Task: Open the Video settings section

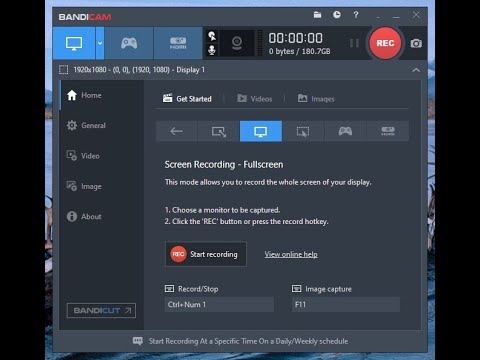Action: [102, 156]
